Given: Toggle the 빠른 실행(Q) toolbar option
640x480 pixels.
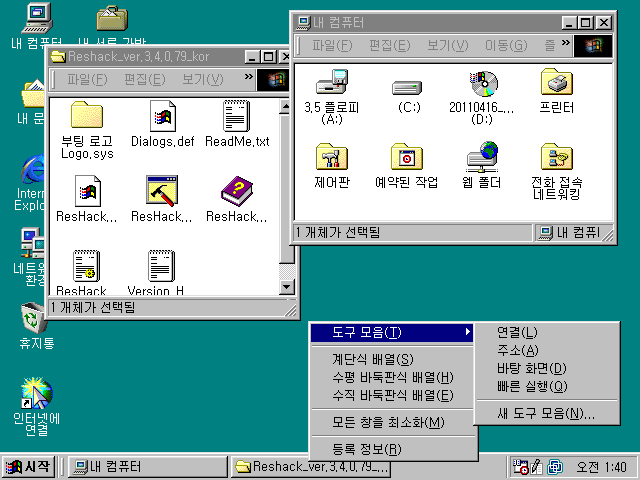Looking at the screenshot, I should (547, 386).
